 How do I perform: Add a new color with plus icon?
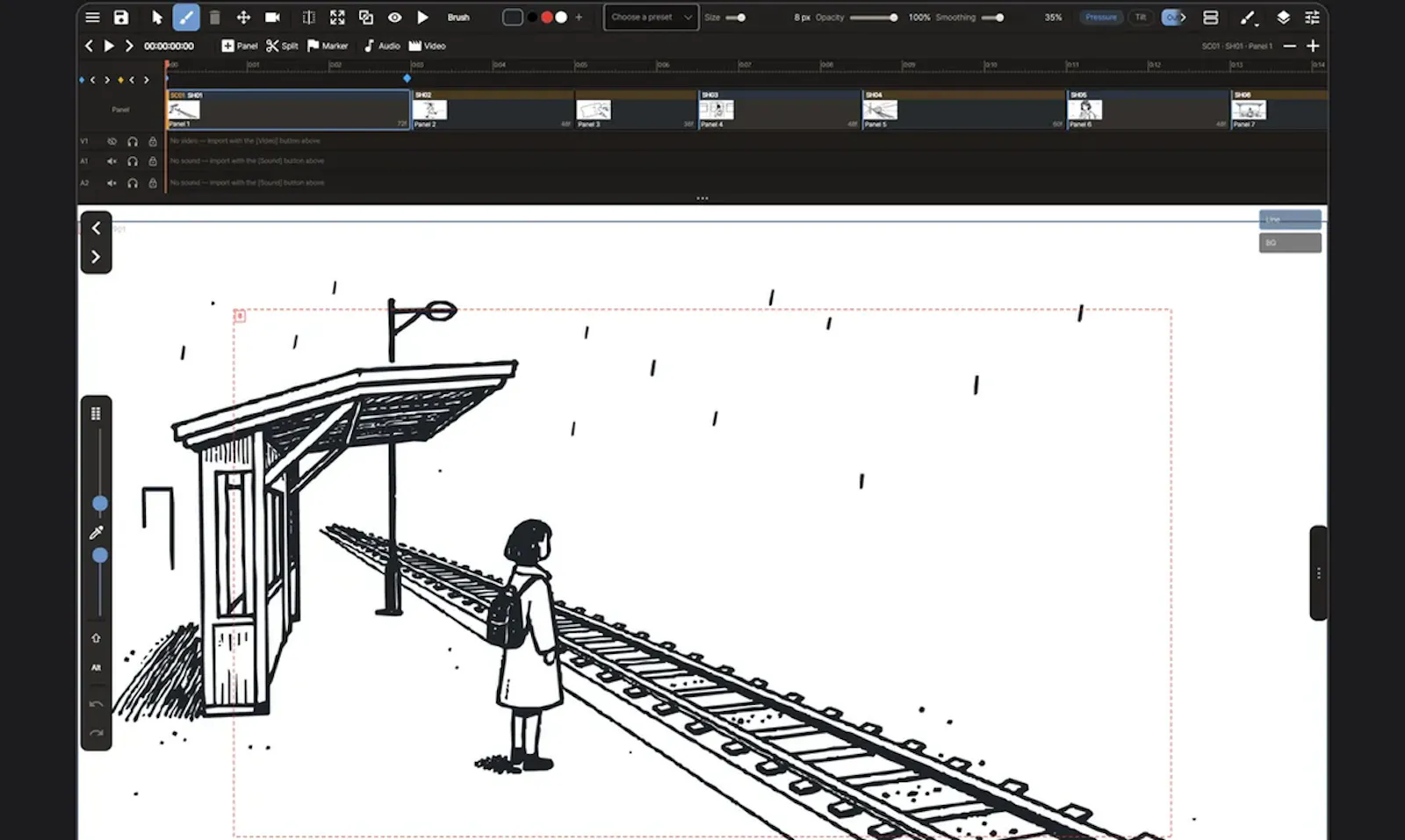click(579, 17)
